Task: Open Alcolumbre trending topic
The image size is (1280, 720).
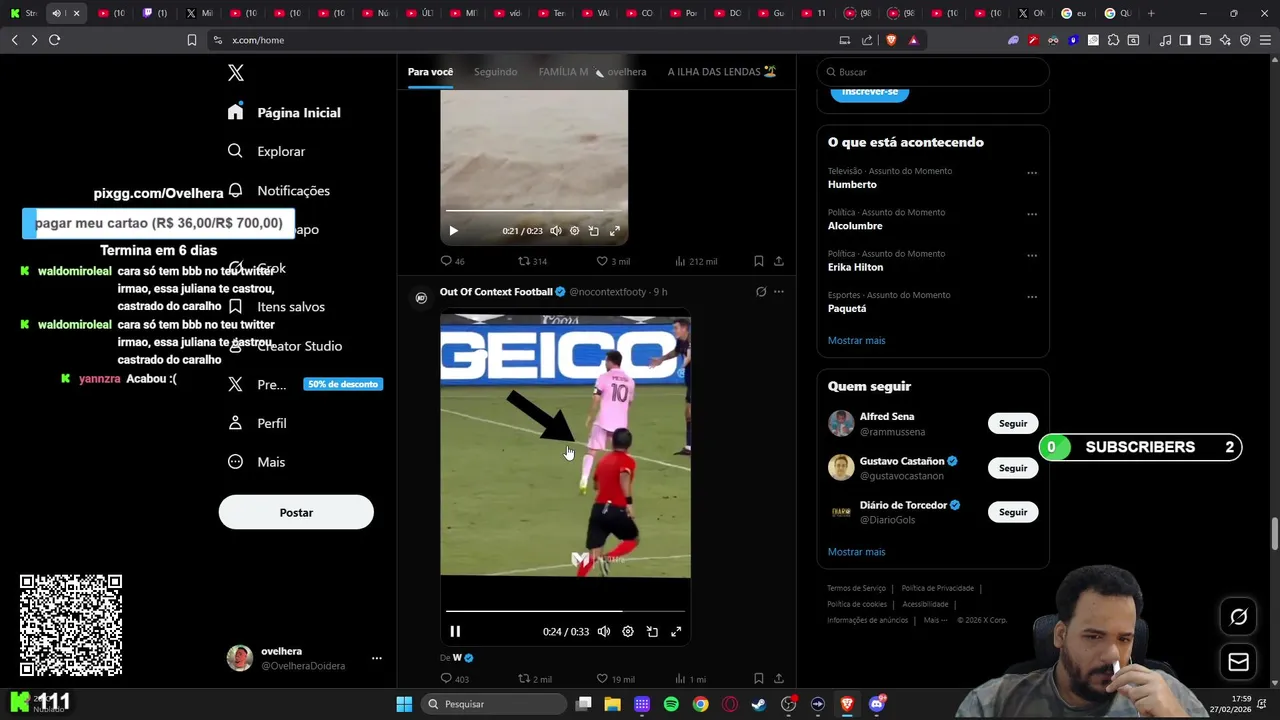Action: pos(855,226)
